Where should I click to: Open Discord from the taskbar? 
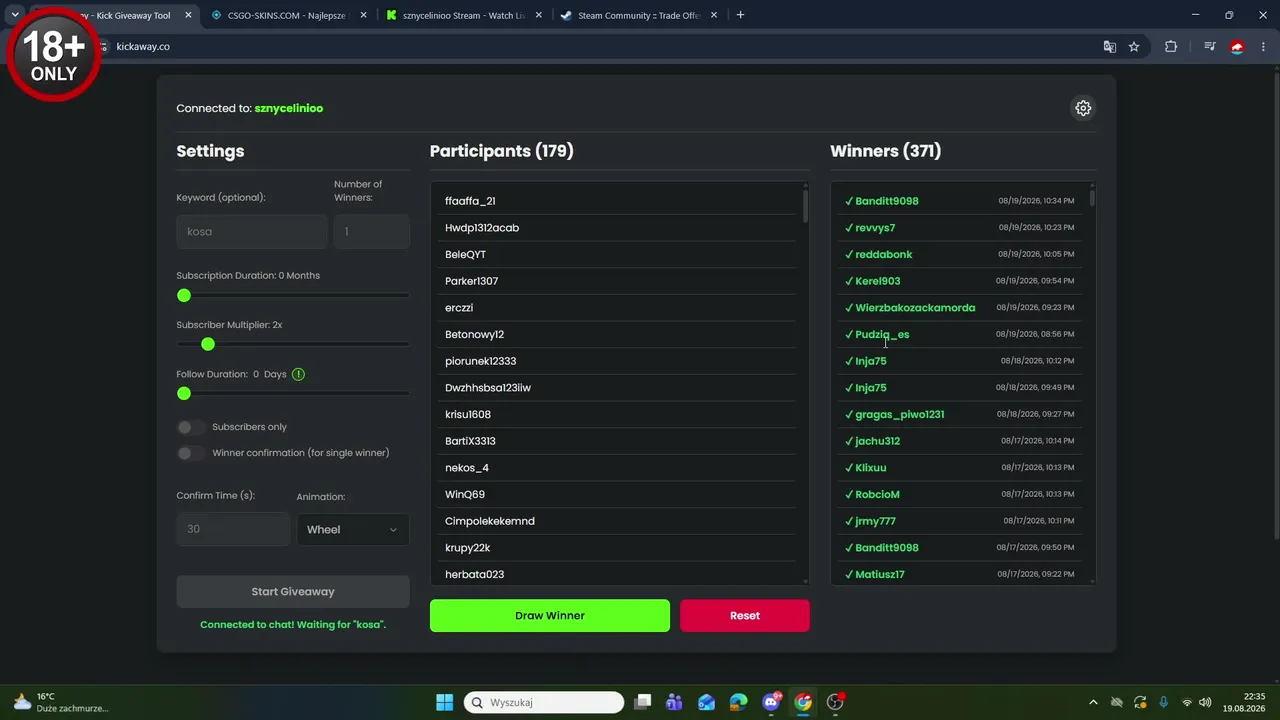(x=771, y=702)
